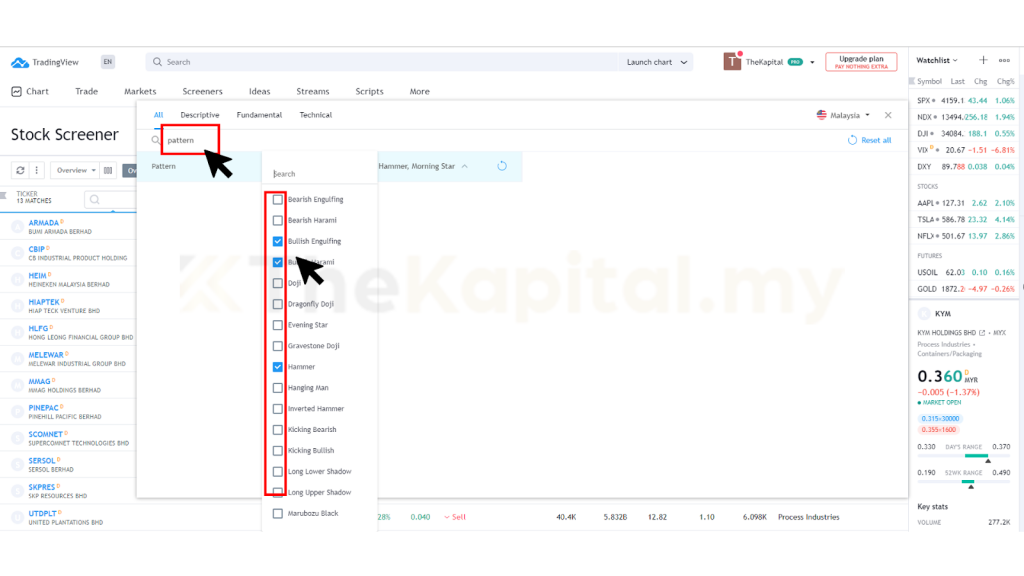Click the Upgrade plan button
The height and width of the screenshot is (576, 1024).
coord(861,62)
